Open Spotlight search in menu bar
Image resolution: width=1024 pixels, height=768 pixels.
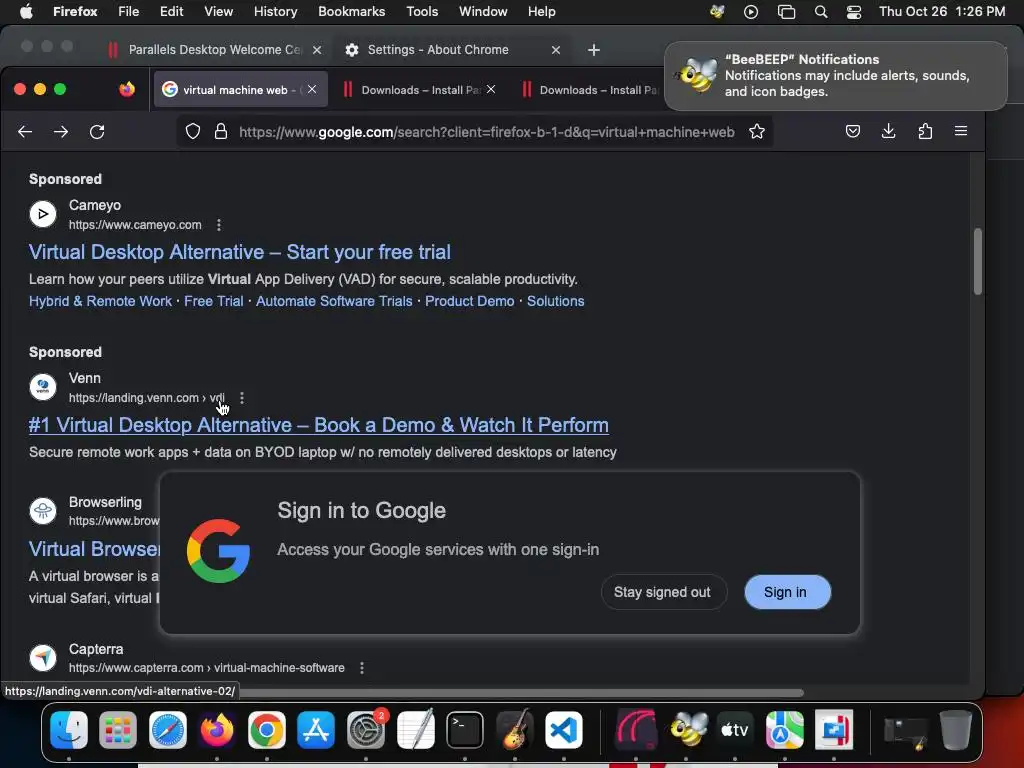tap(821, 12)
